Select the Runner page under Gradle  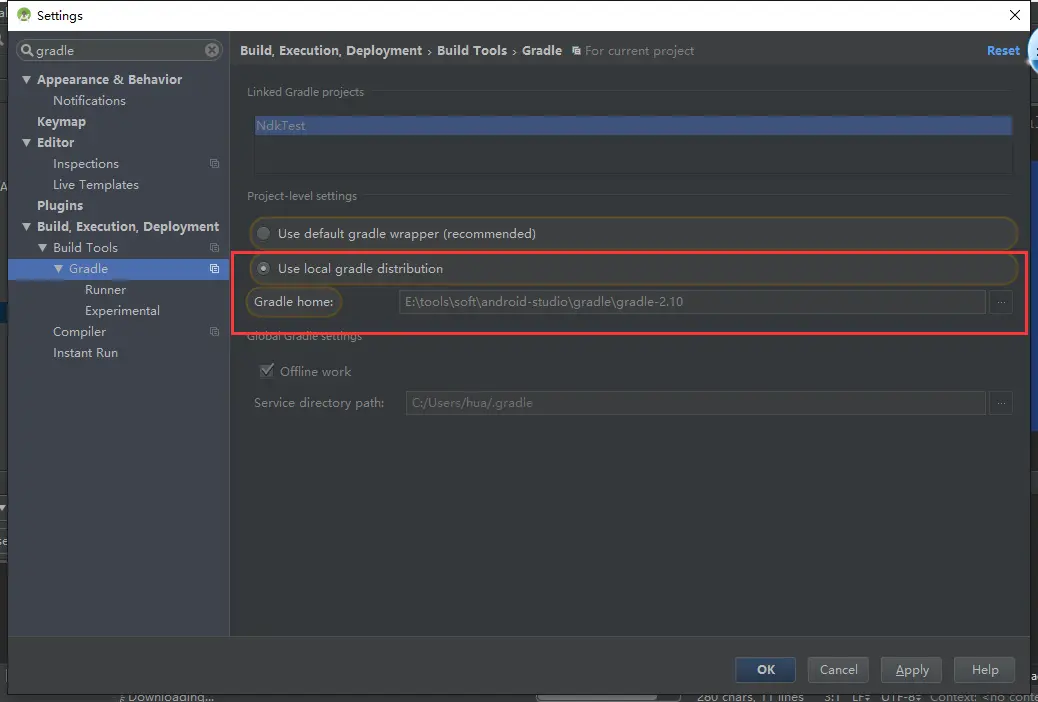point(105,289)
